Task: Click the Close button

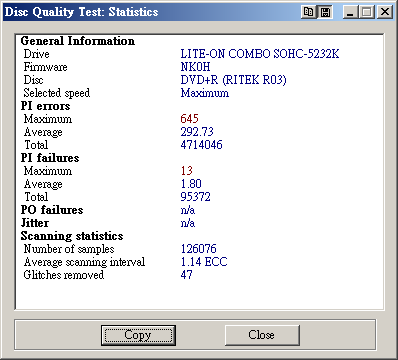Action: 262,335
